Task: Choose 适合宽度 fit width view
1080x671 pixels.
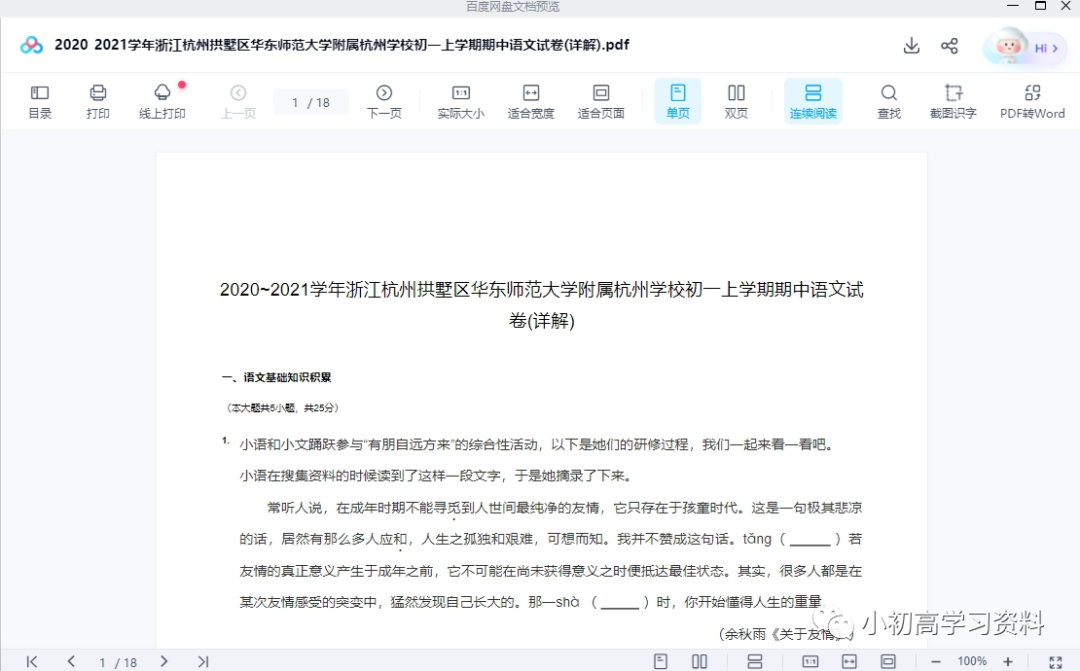Action: 531,101
